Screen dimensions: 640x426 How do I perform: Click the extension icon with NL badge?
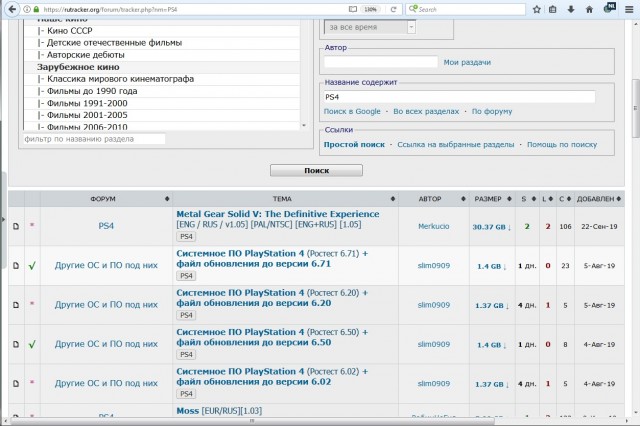click(x=609, y=8)
